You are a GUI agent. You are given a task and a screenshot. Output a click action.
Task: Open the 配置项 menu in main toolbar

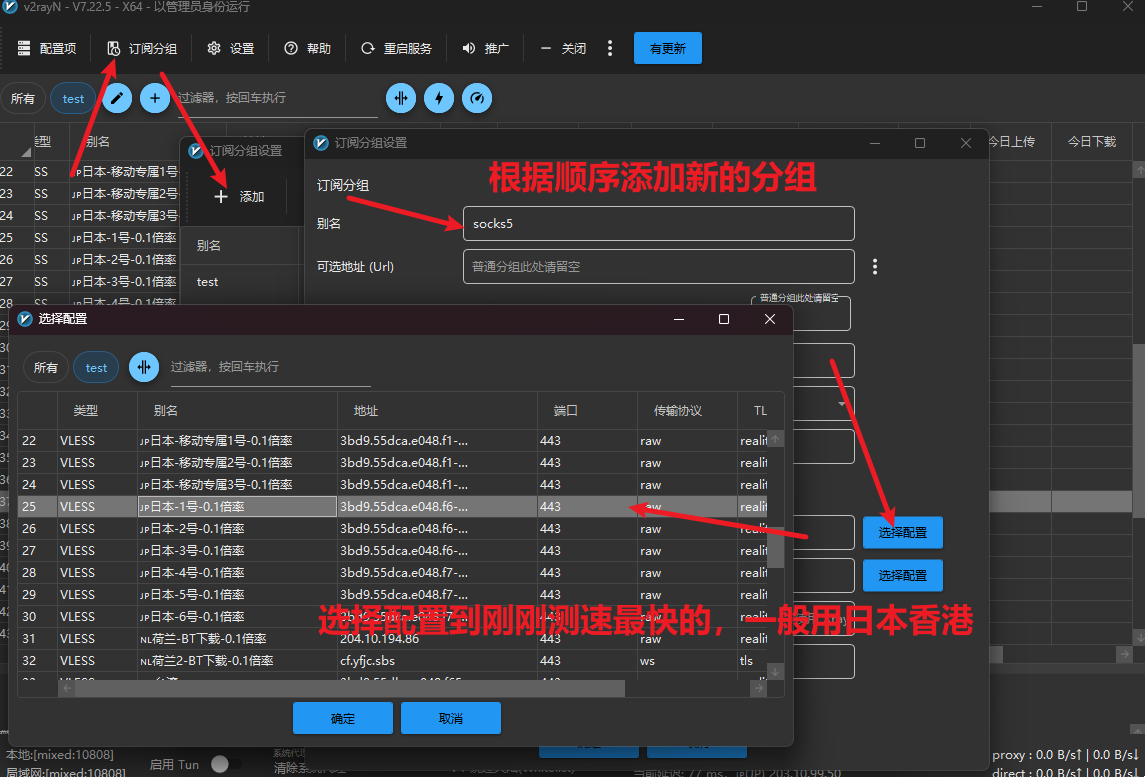click(47, 48)
